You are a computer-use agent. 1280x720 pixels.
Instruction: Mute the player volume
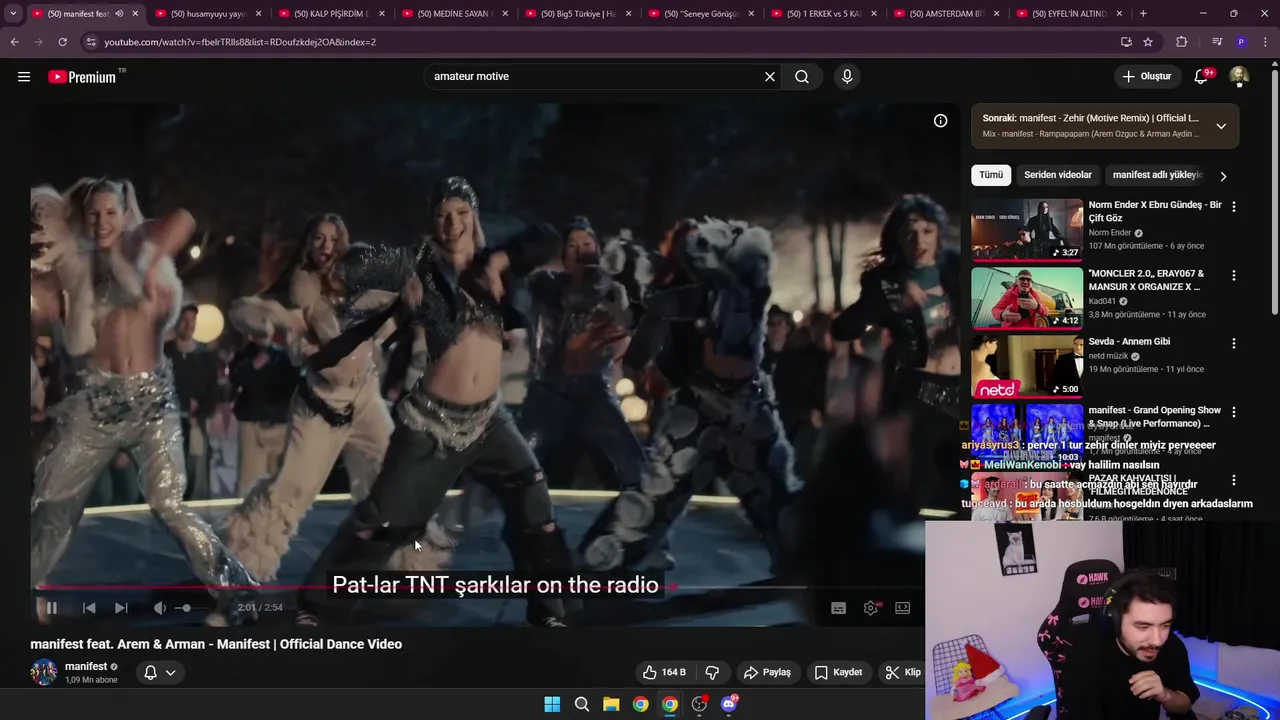[x=160, y=607]
